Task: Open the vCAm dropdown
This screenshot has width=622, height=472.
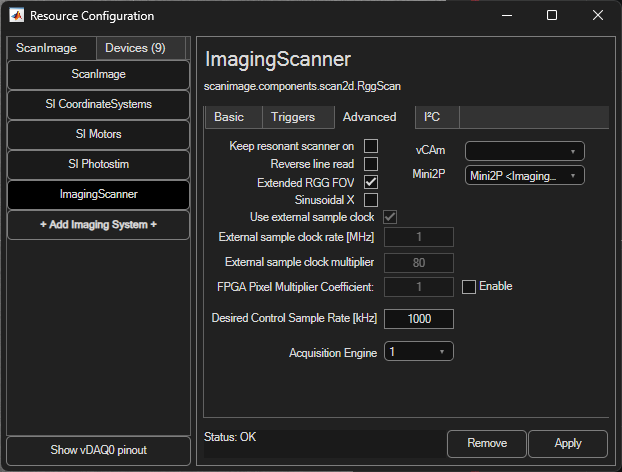Action: [524, 151]
